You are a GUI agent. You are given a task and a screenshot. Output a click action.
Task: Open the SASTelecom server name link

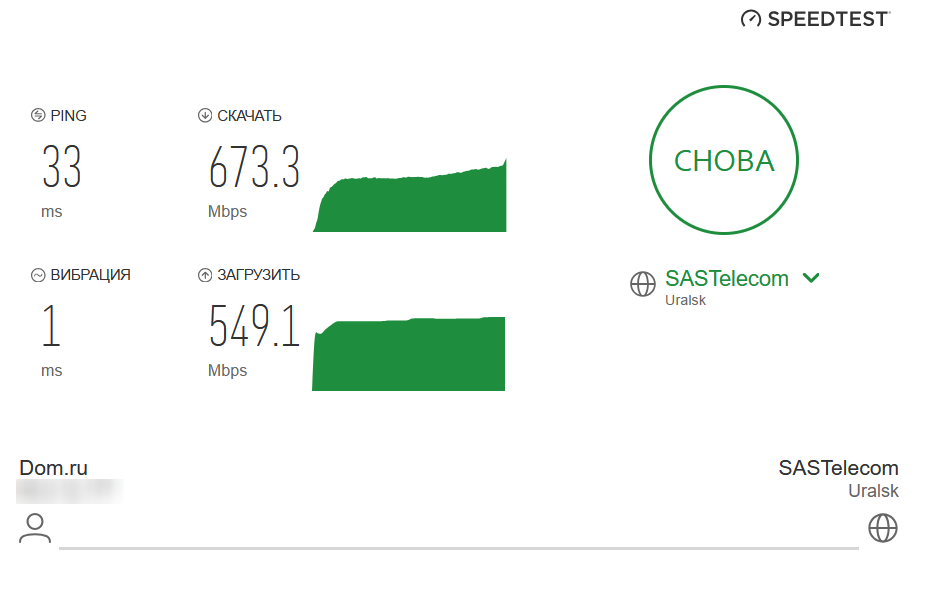point(727,278)
